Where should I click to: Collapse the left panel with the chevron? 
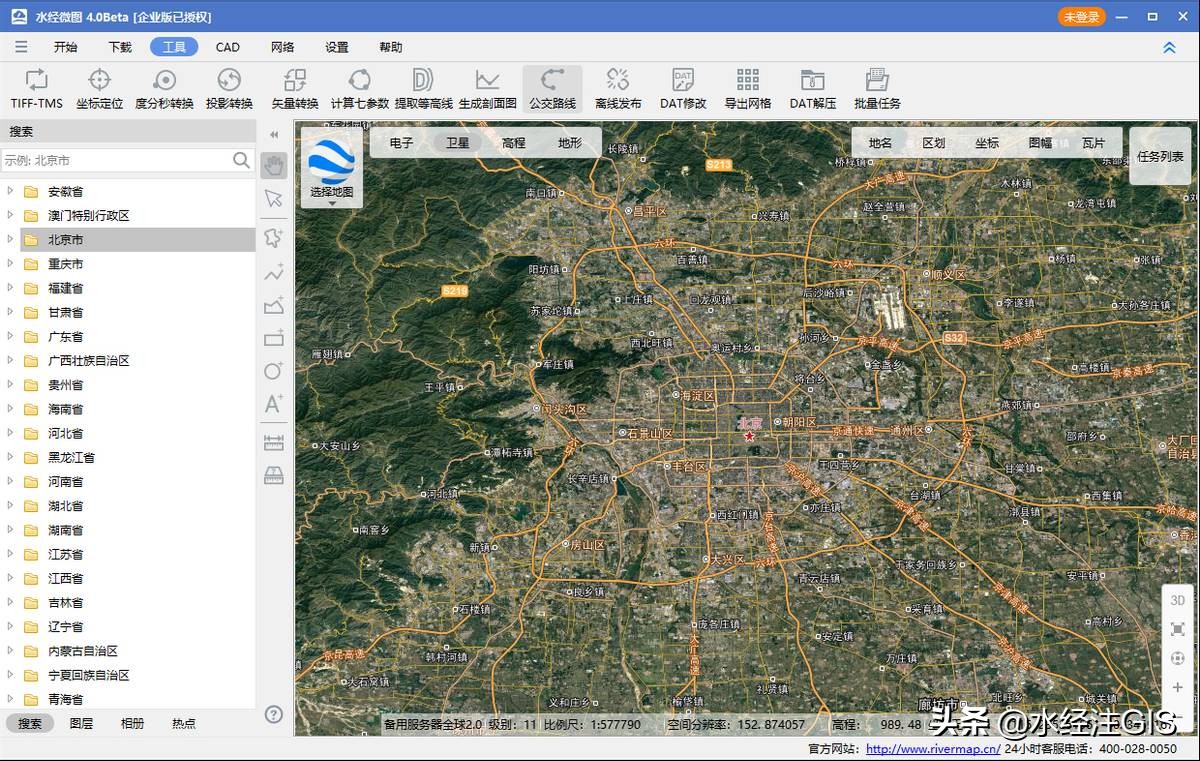click(x=273, y=133)
